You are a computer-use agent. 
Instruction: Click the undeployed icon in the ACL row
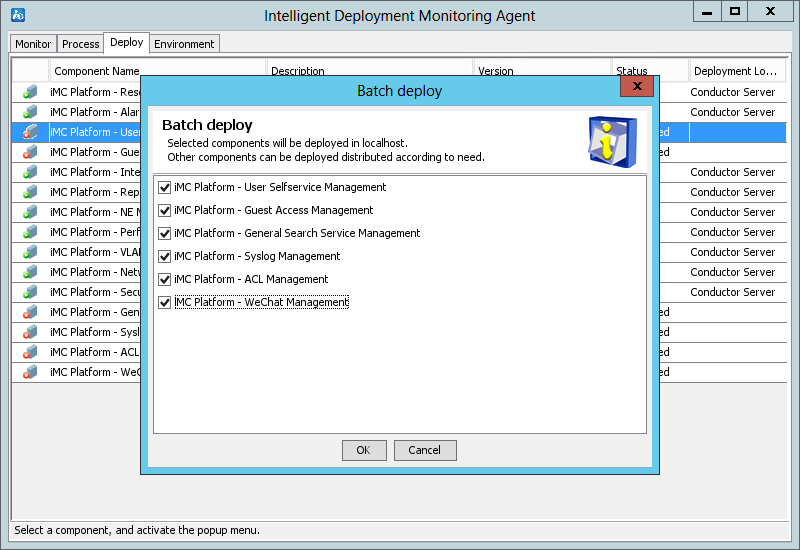(30, 352)
